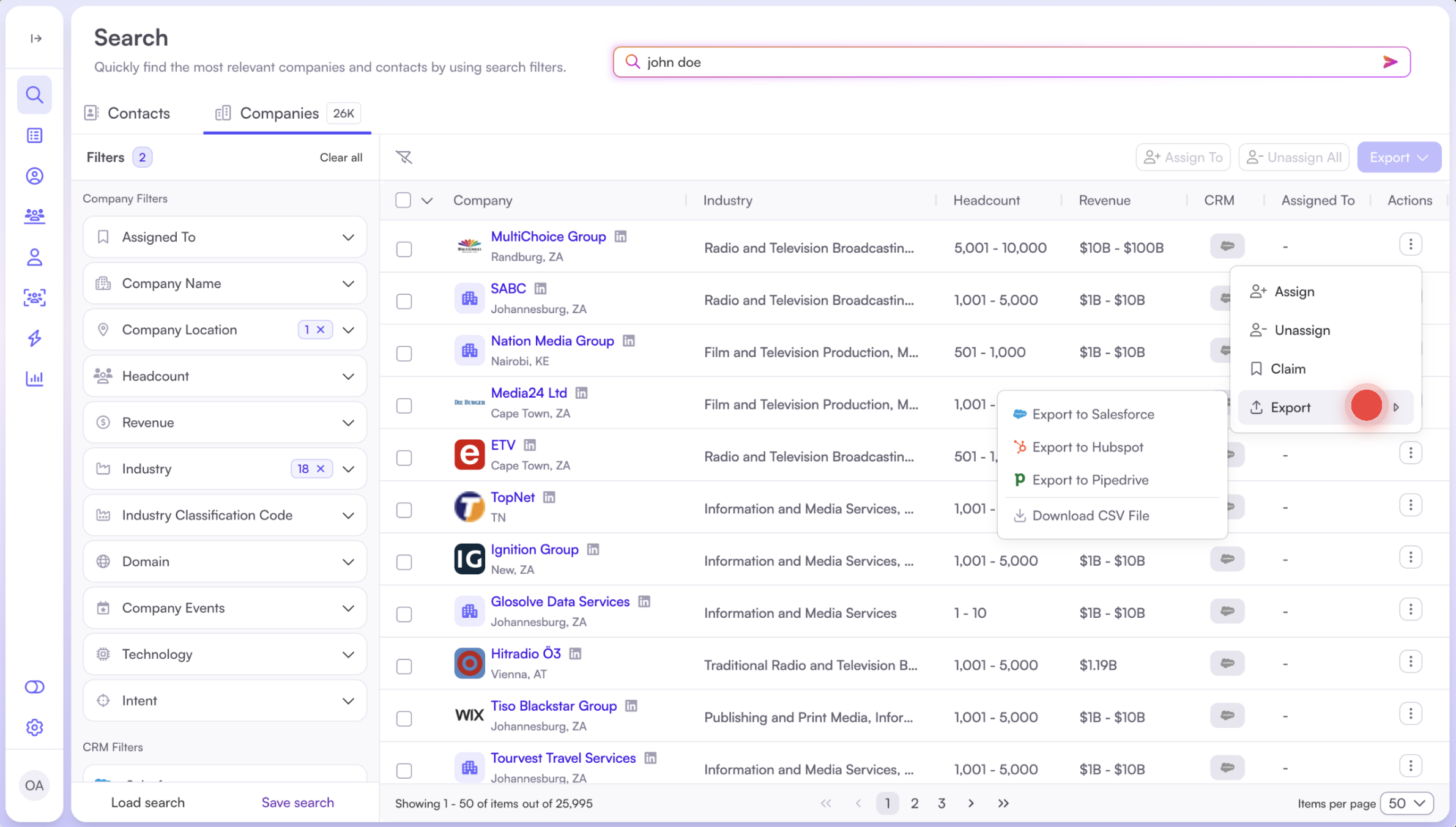Tick the select-all header checkbox
1456x827 pixels.
click(x=403, y=200)
